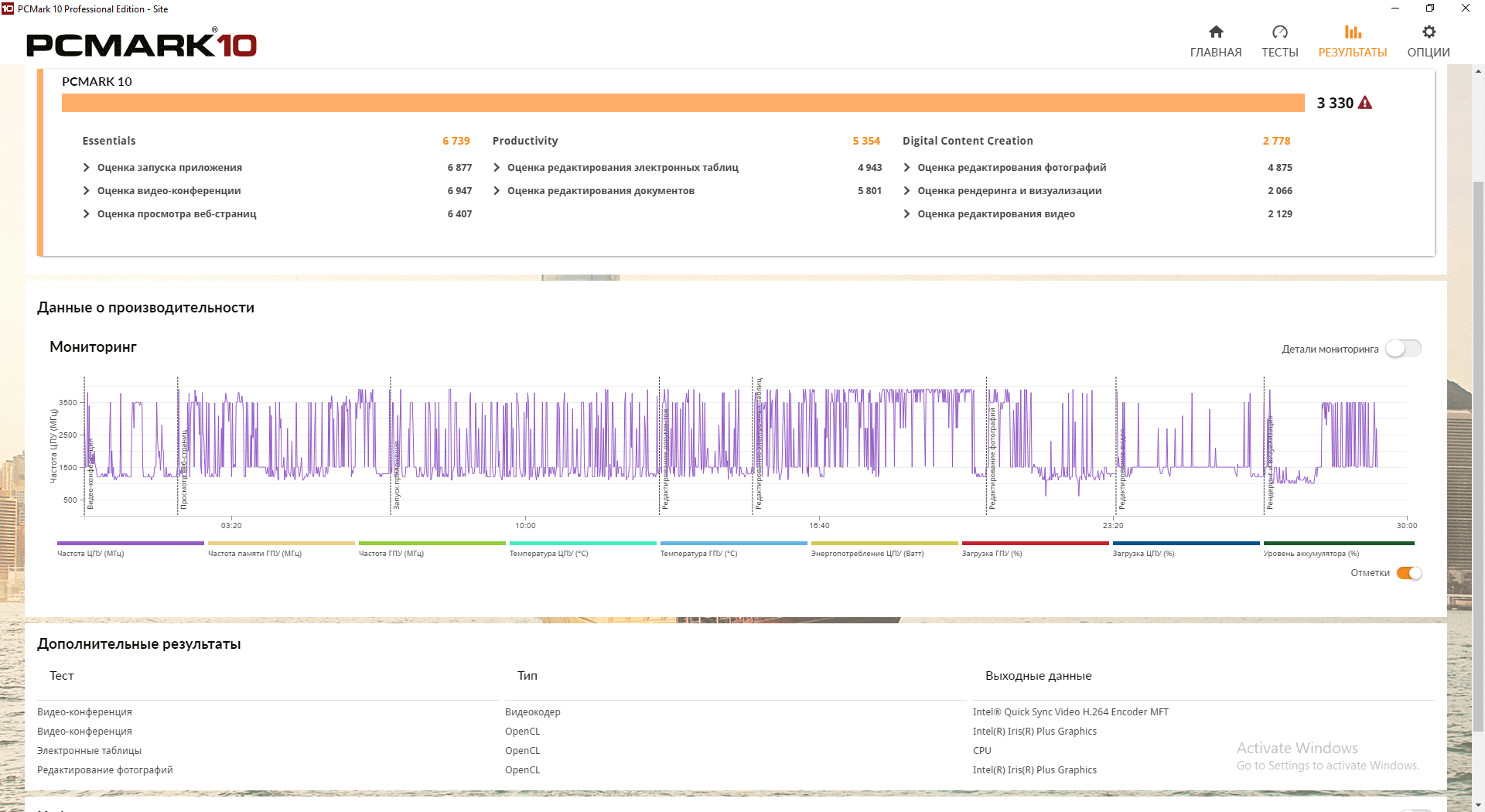
Task: Toggle Энергопотребление ЦПУ (Ватт) legend series
Action: pyautogui.click(x=884, y=549)
